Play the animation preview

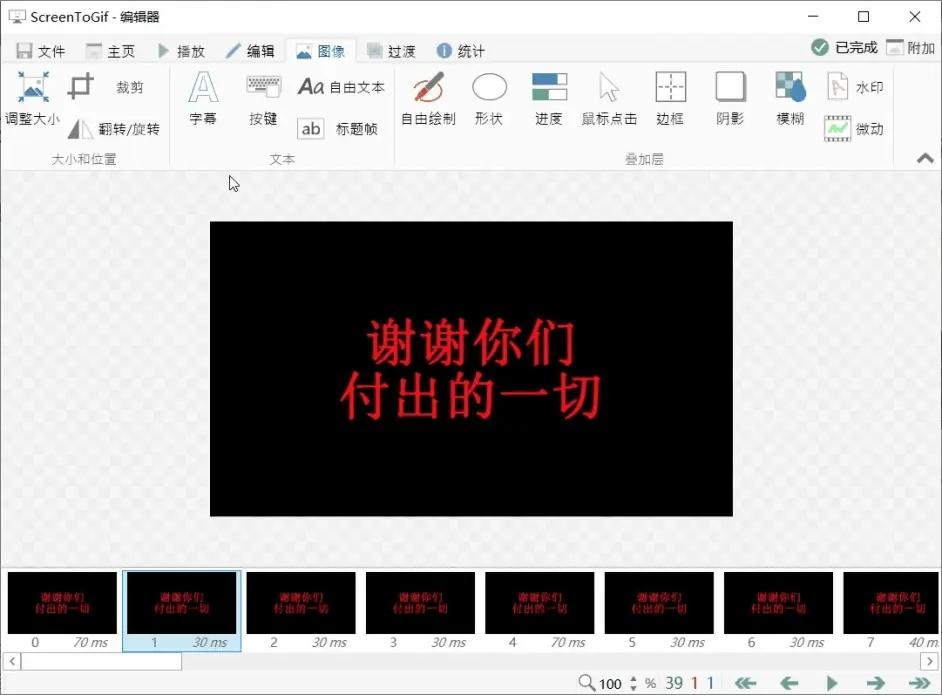[832, 683]
